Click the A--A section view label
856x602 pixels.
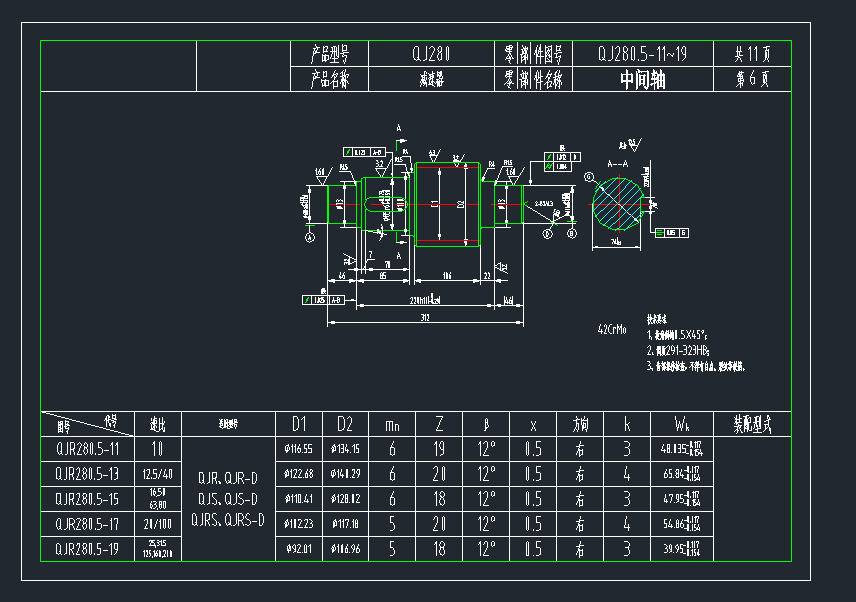click(617, 164)
